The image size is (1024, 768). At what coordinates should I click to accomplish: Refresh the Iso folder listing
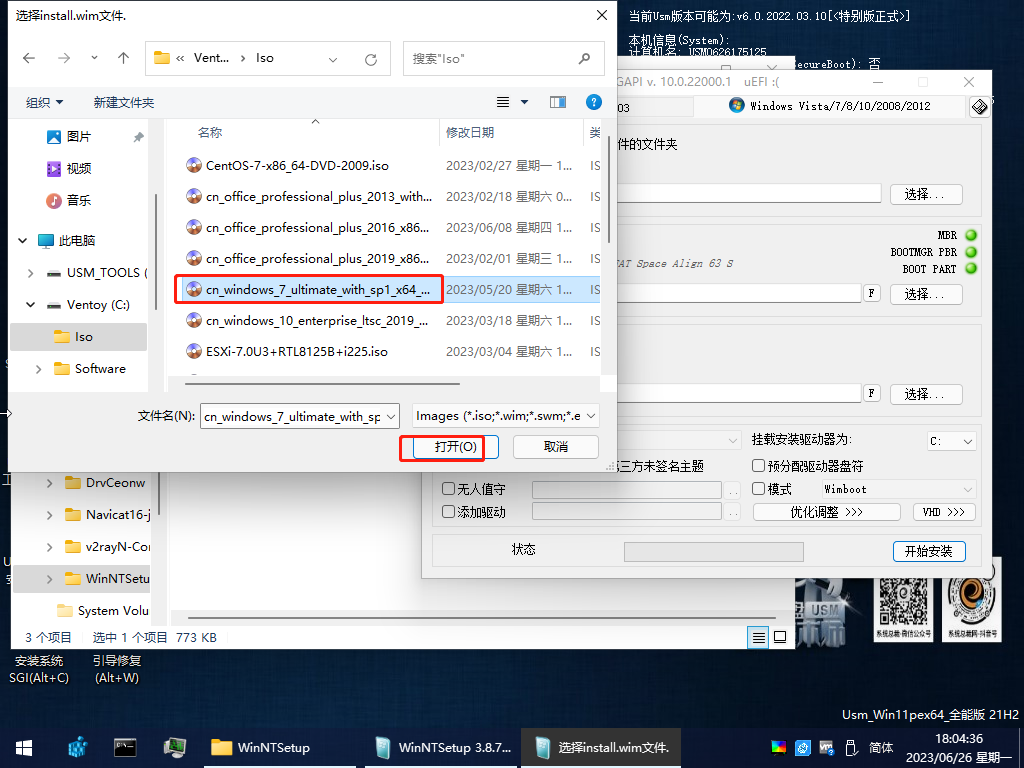click(x=371, y=59)
